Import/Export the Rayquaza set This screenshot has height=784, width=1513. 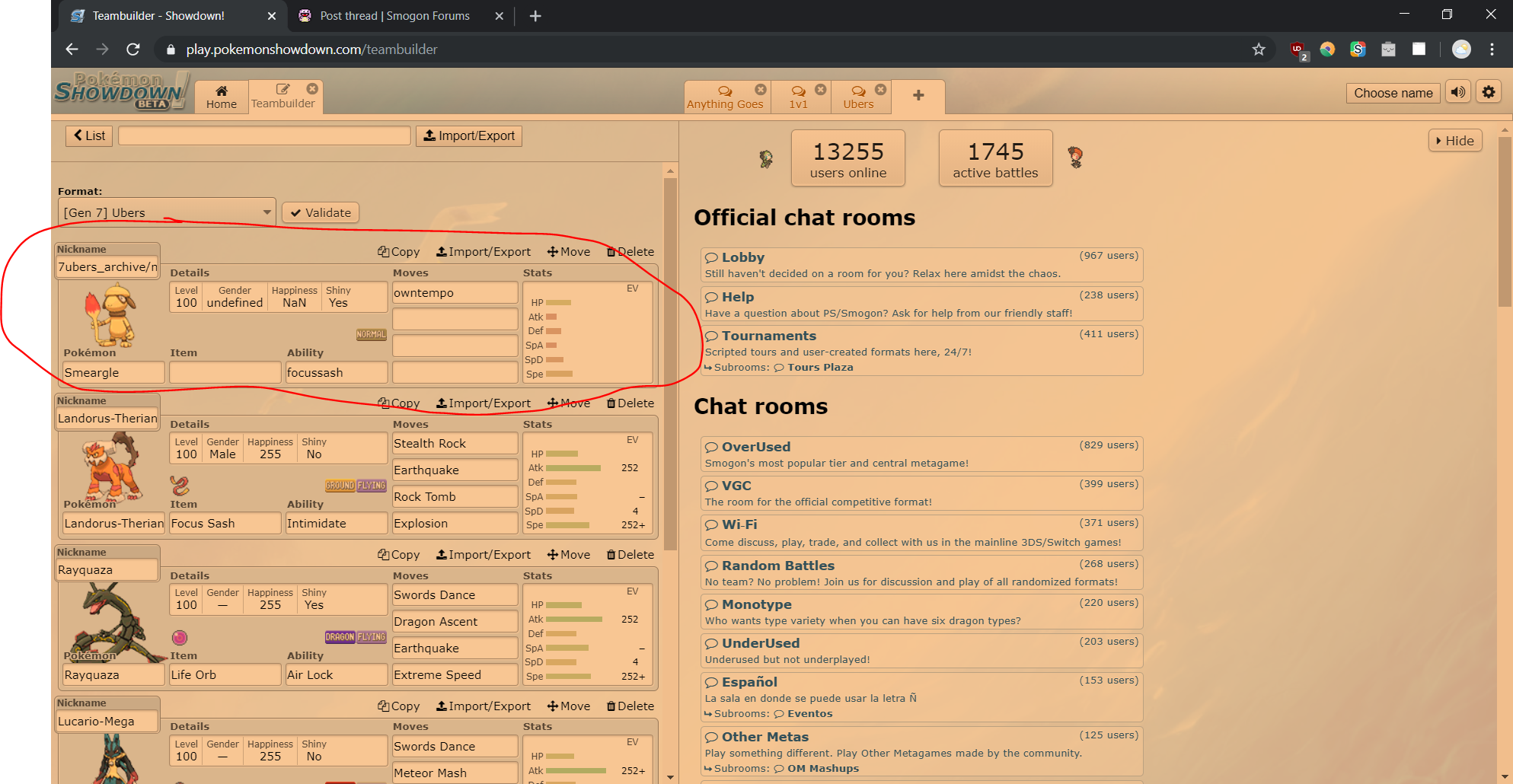[484, 555]
